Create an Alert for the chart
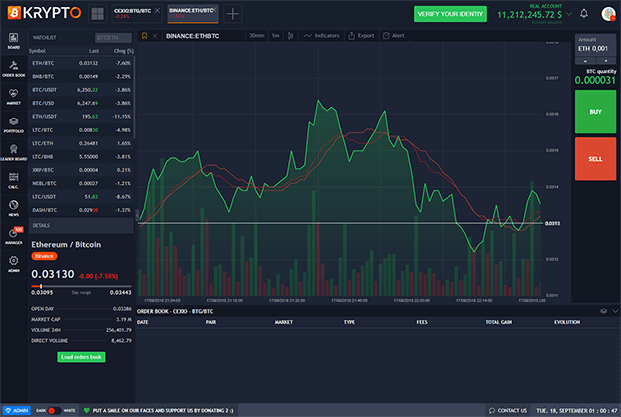Image resolution: width=621 pixels, height=417 pixels. pyautogui.click(x=394, y=36)
